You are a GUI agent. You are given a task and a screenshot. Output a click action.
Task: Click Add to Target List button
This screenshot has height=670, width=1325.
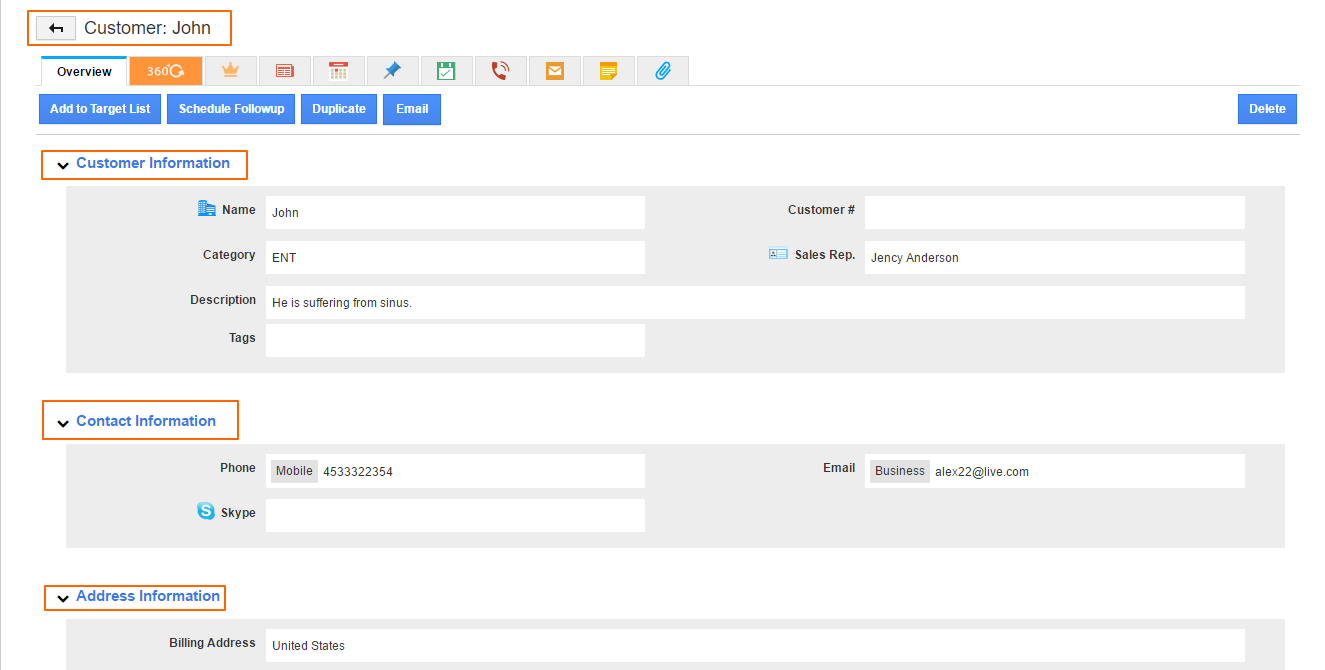pyautogui.click(x=100, y=109)
